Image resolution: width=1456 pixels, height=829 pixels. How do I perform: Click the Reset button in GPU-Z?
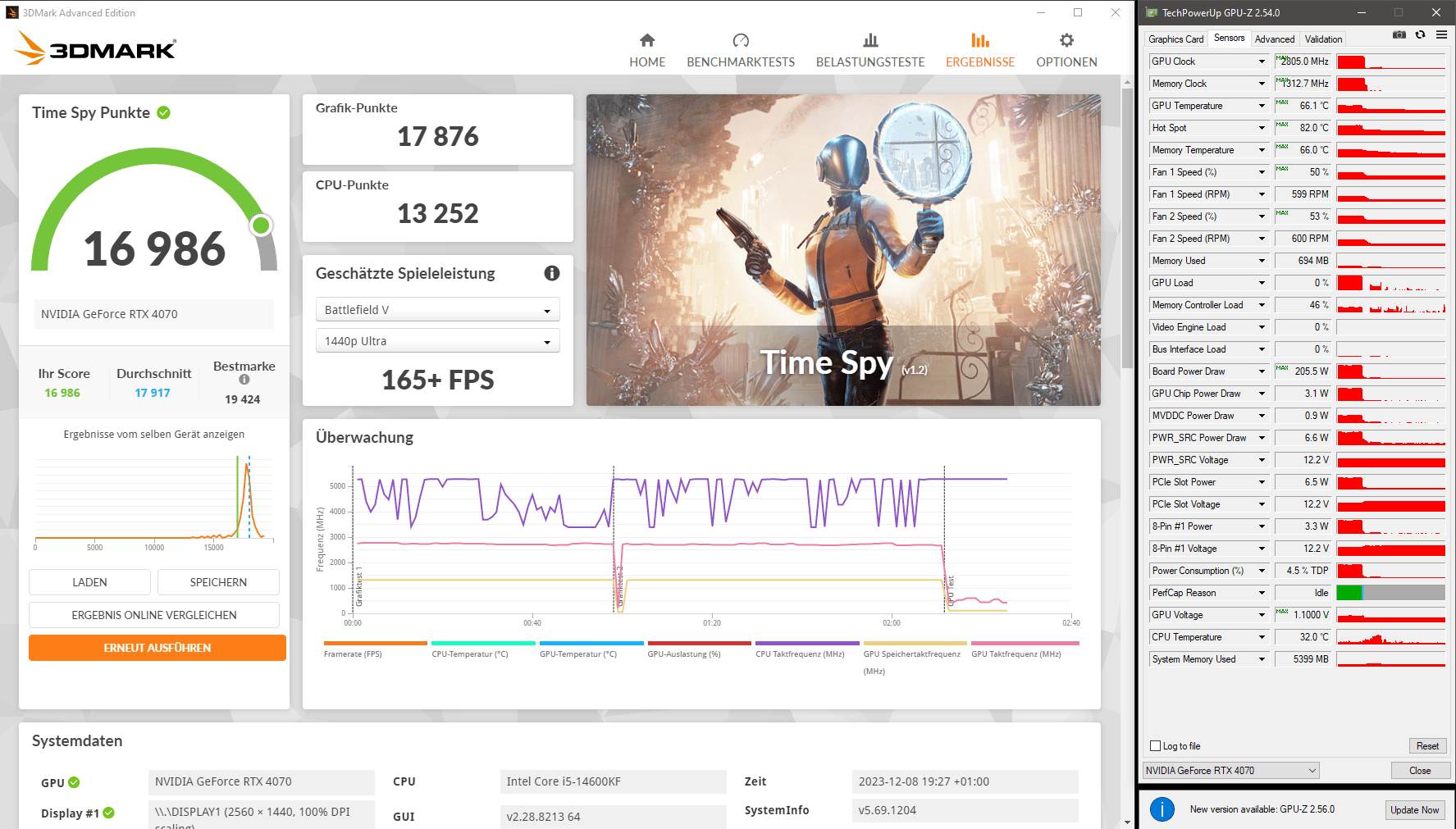[x=1427, y=746]
